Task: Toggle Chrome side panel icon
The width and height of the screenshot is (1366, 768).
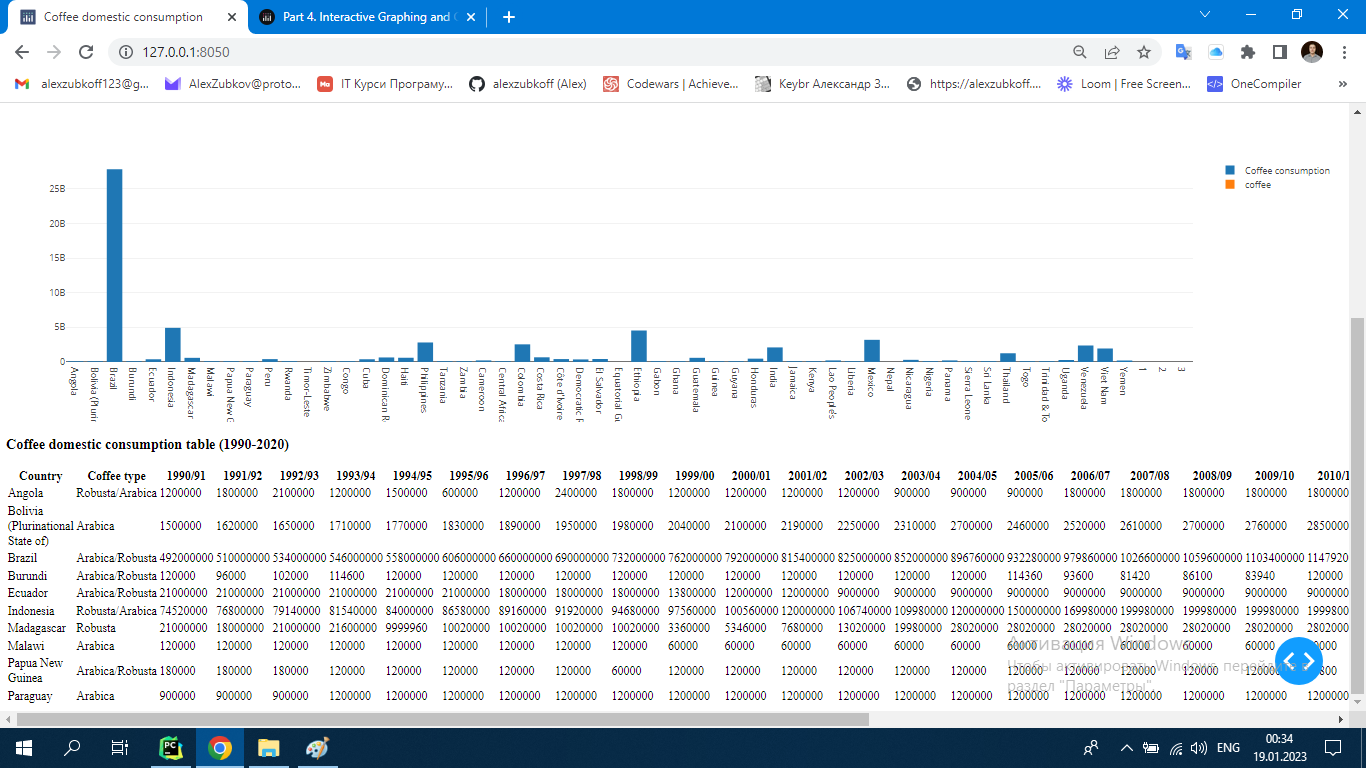Action: [x=1279, y=52]
